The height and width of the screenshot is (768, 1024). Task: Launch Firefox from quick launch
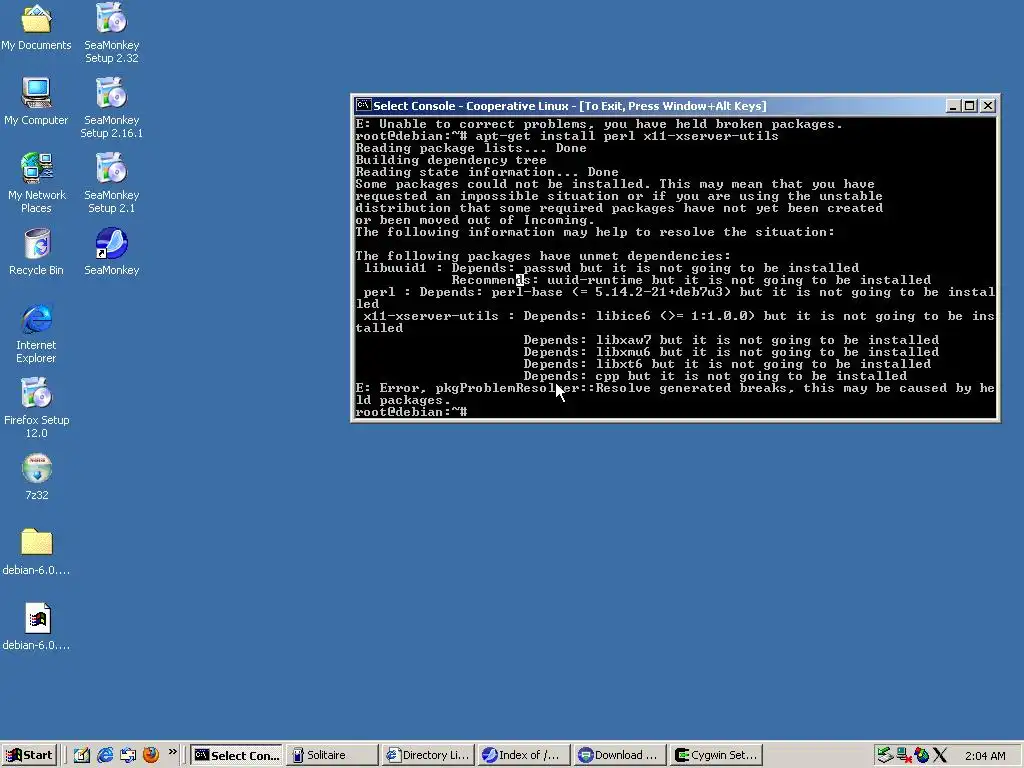click(x=151, y=755)
